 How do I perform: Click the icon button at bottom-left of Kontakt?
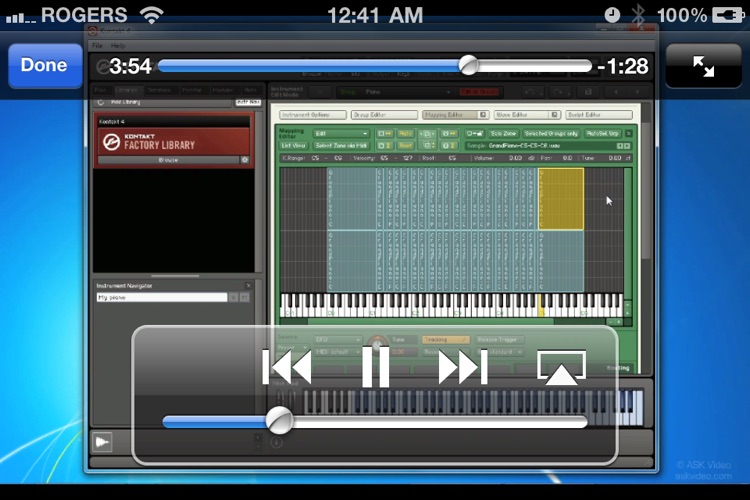click(102, 442)
